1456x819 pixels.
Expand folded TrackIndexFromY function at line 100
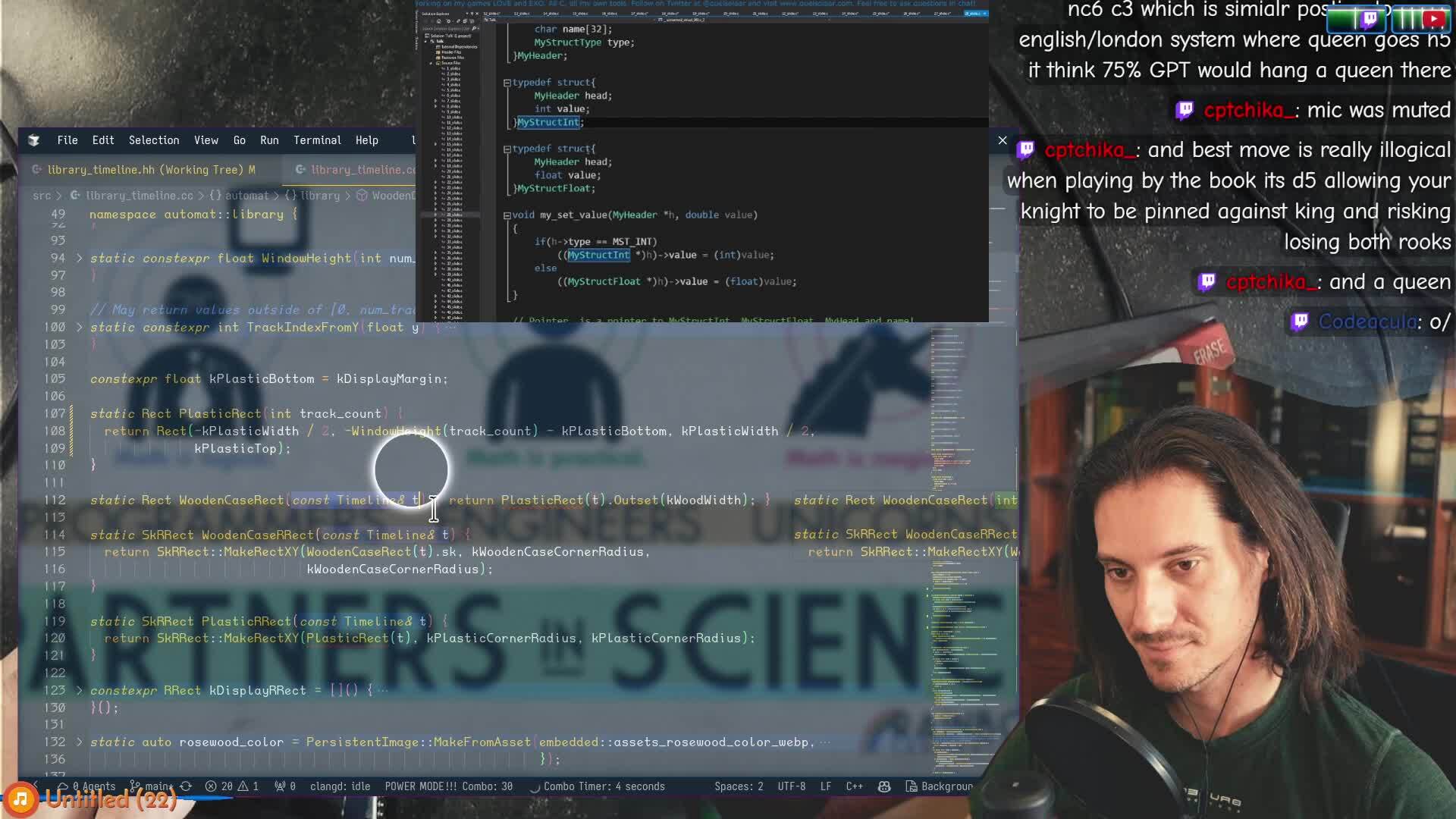pyautogui.click(x=80, y=328)
